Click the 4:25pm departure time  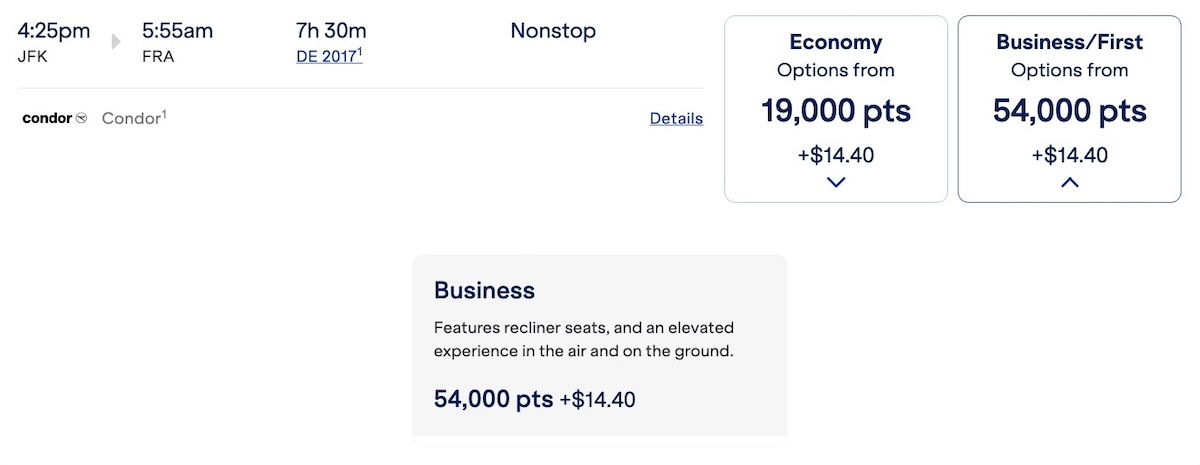(54, 31)
